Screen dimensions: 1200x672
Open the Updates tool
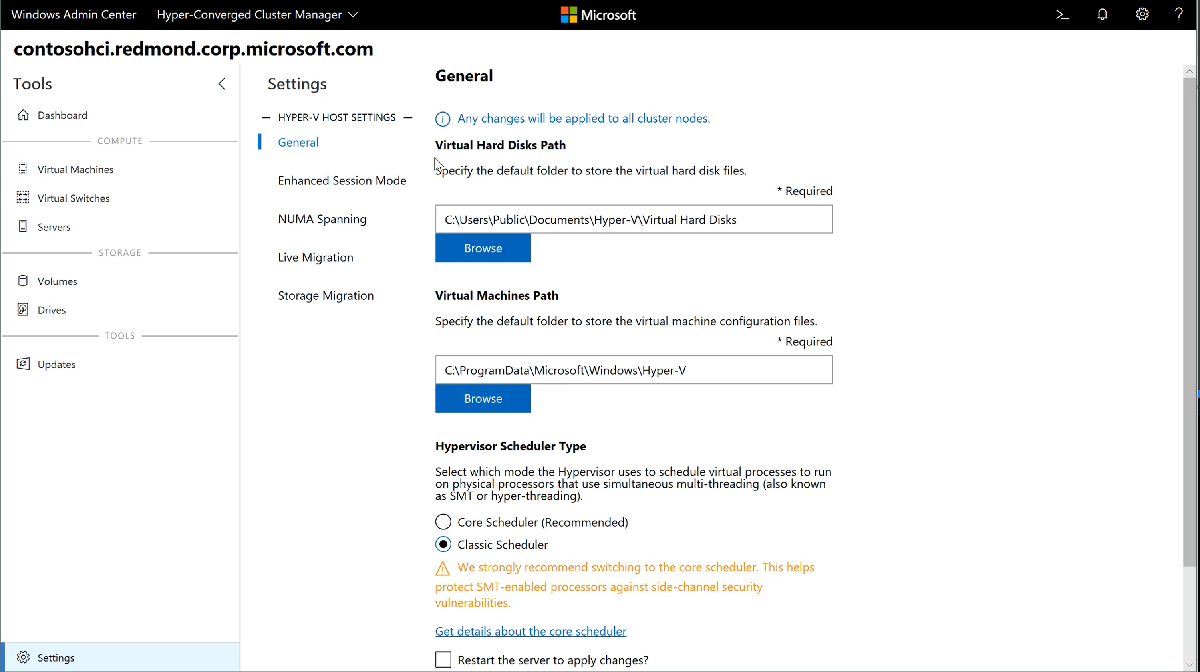tap(56, 364)
